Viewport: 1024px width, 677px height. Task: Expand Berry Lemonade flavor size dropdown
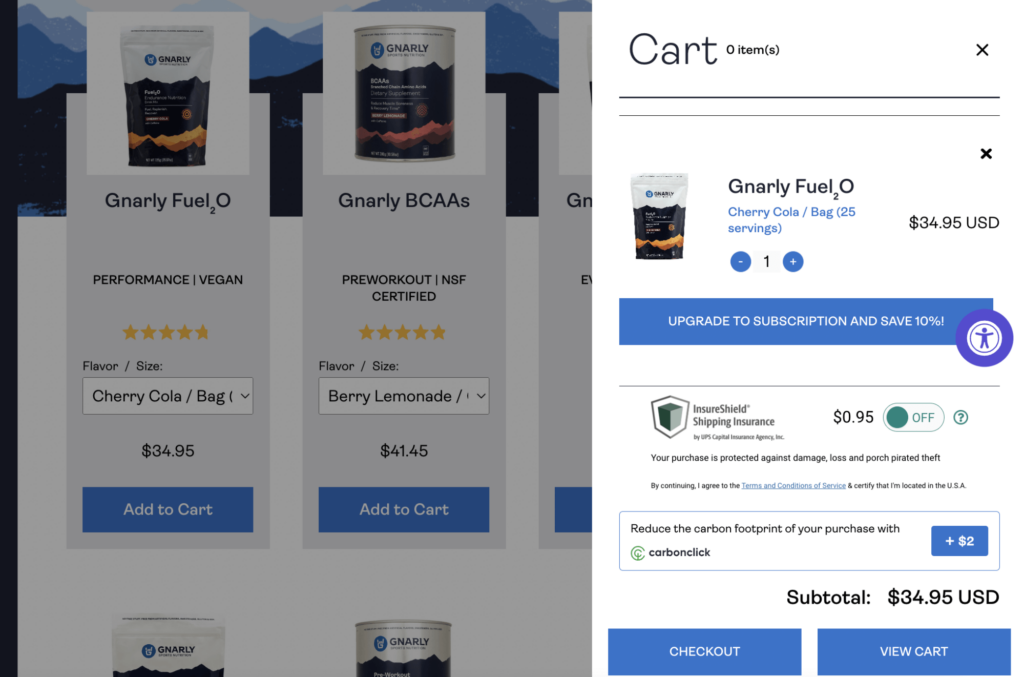pyautogui.click(x=404, y=396)
